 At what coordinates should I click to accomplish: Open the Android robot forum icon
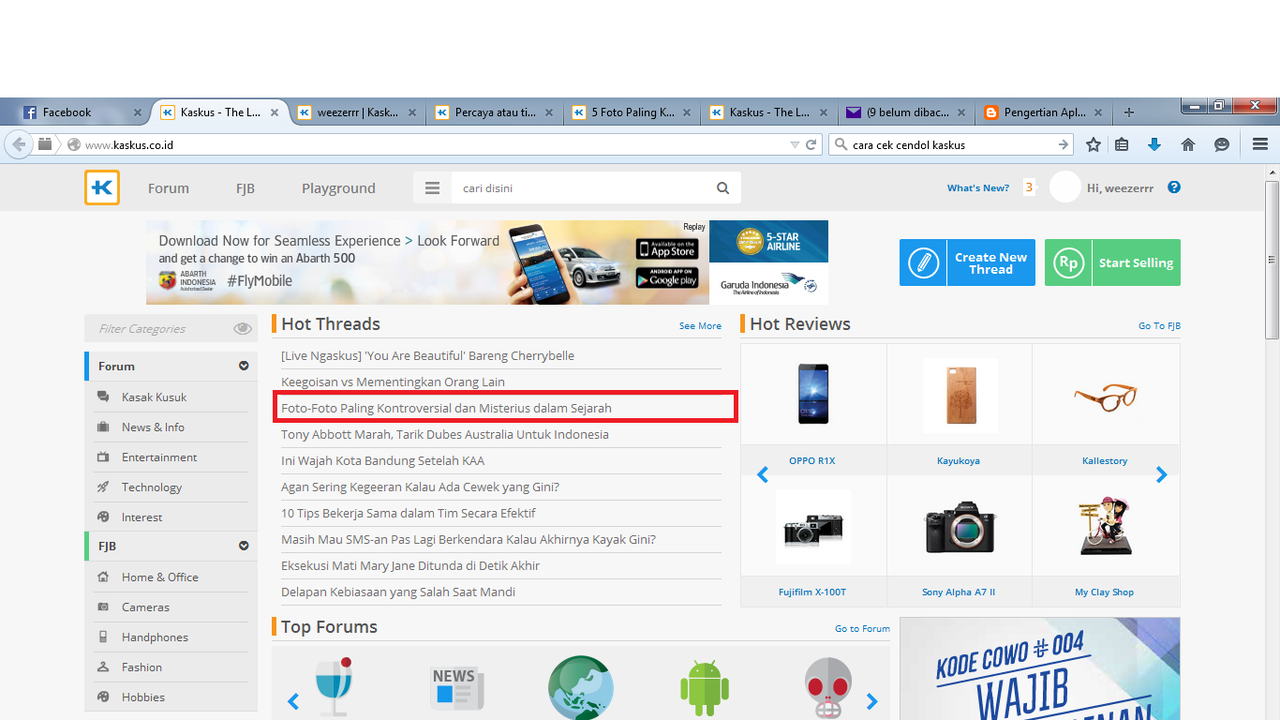point(704,688)
